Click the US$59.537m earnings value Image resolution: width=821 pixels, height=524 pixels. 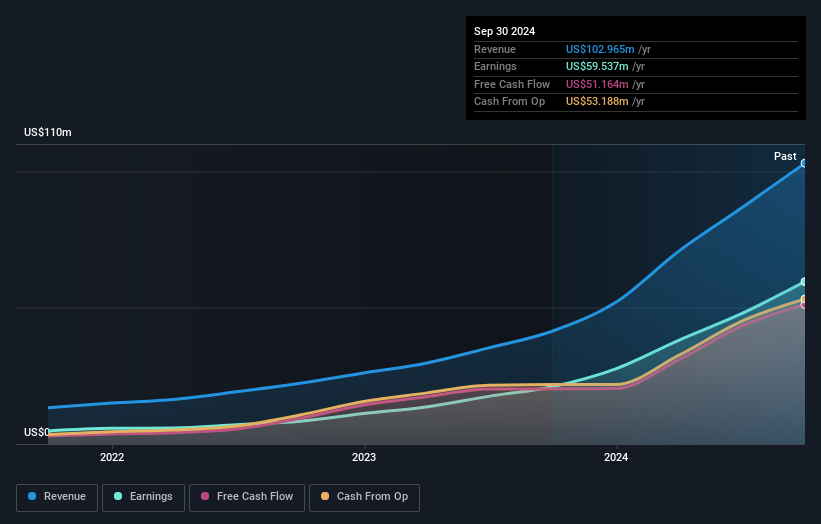(597, 66)
